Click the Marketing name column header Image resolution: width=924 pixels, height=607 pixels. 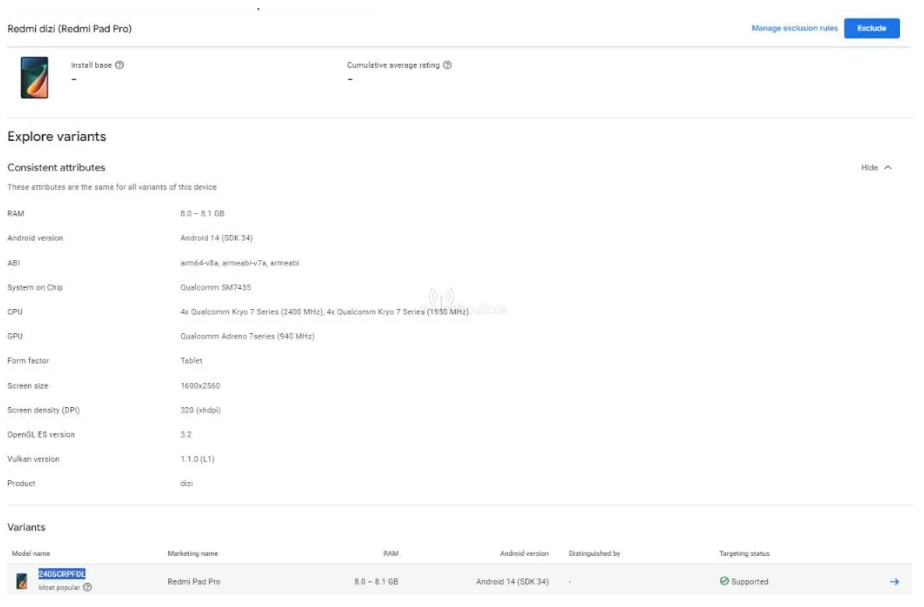pyautogui.click(x=193, y=553)
